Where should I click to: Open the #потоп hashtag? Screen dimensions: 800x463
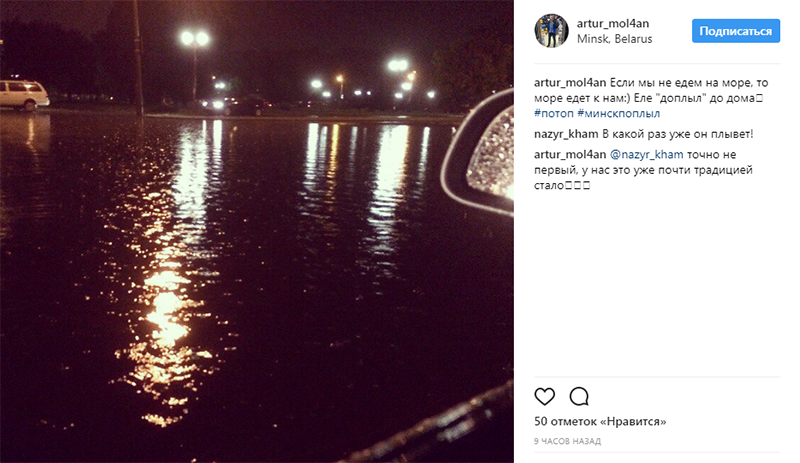tap(554, 113)
